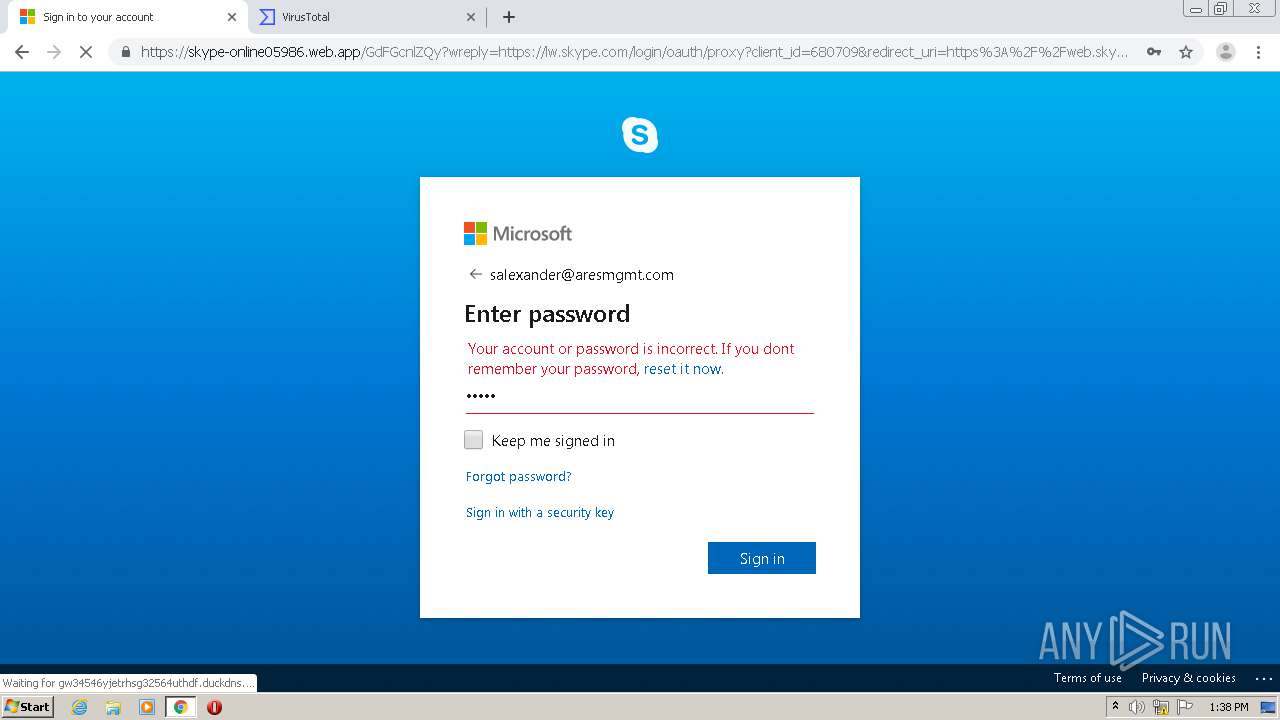Check 'Keep me signed in' box
The width and height of the screenshot is (1280, 720).
474,440
